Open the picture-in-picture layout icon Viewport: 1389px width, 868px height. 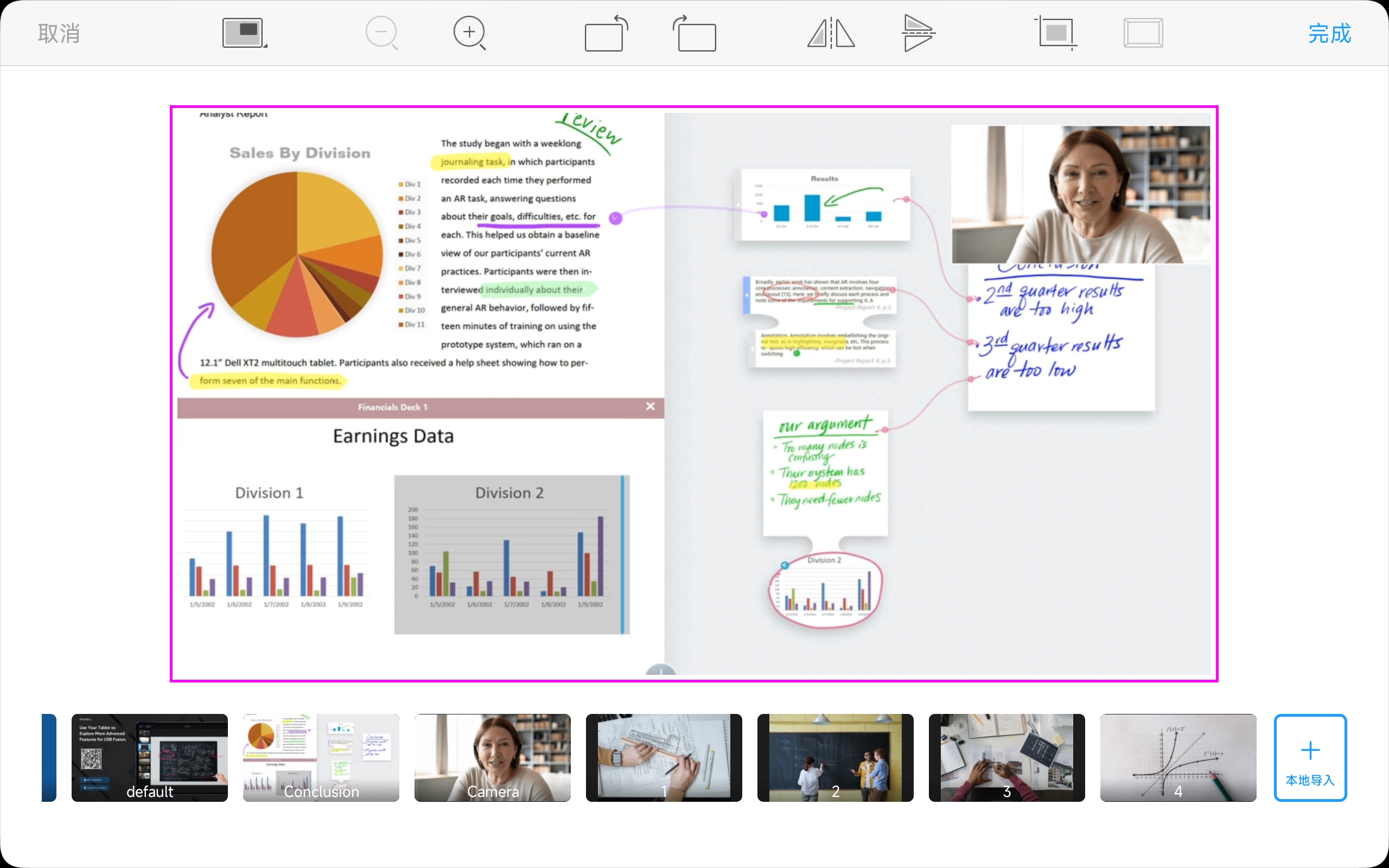(x=245, y=33)
